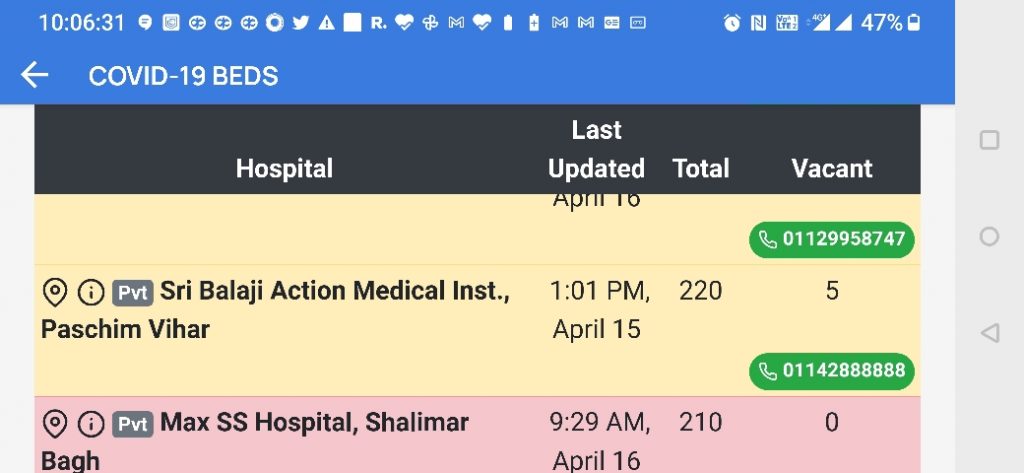Tap the Pvt badge beside Sri Balaji
The image size is (1024, 473).
point(133,293)
